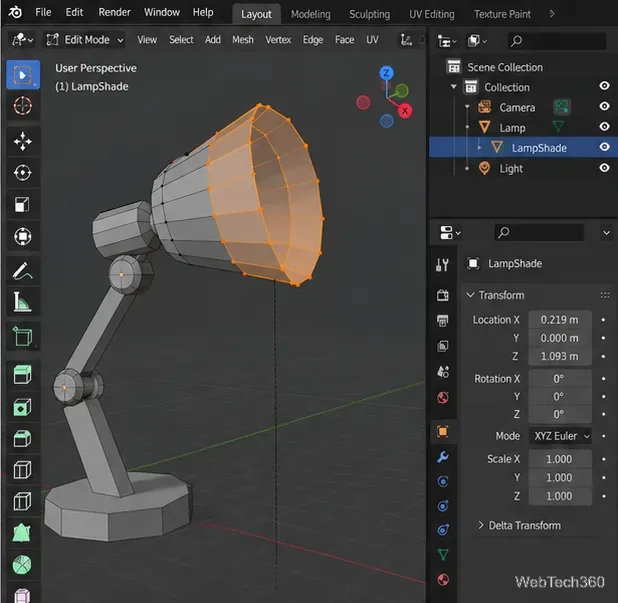This screenshot has height=603, width=618.
Task: Animate Rotation X property dot
Action: click(603, 379)
